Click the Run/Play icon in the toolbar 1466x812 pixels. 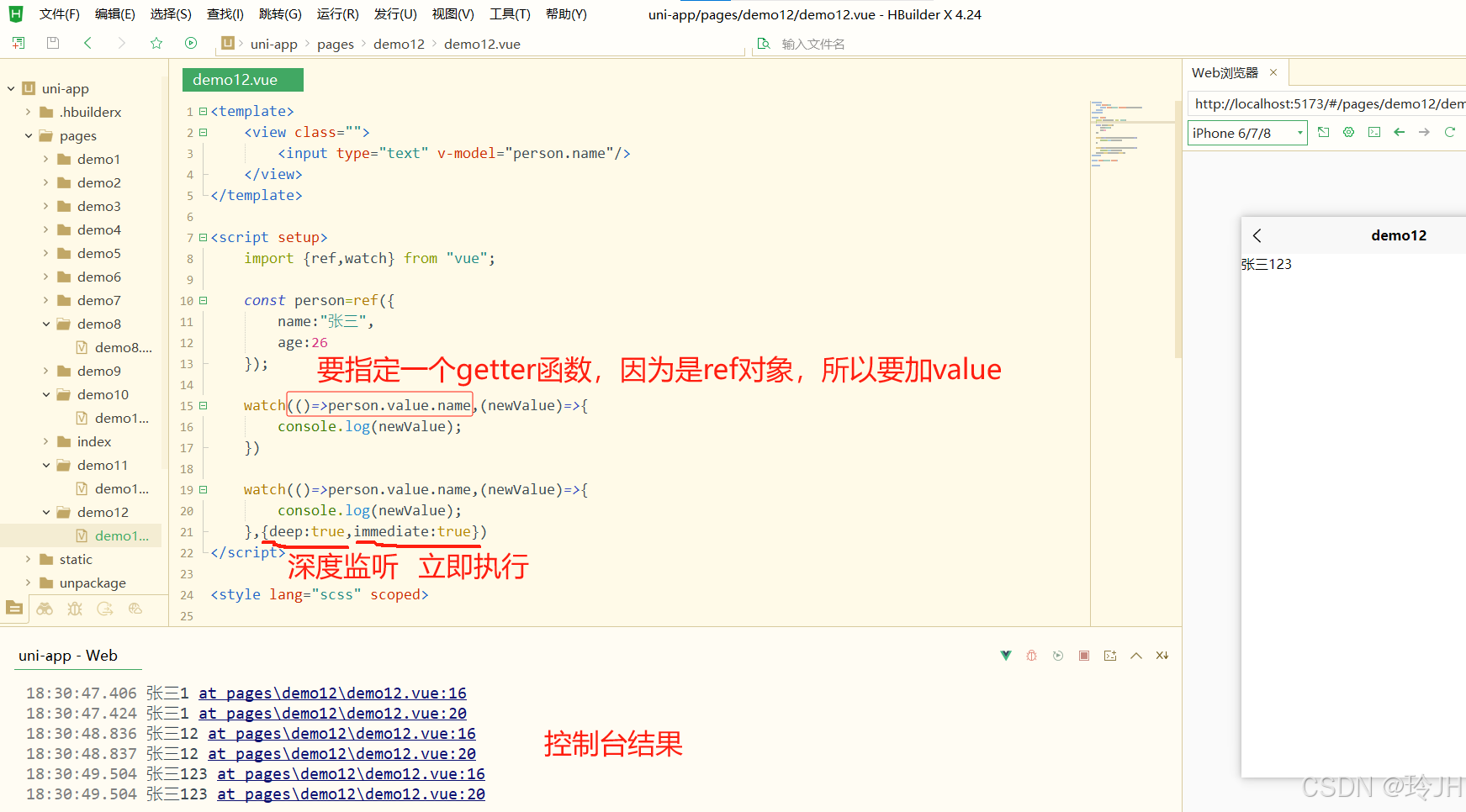pyautogui.click(x=191, y=43)
